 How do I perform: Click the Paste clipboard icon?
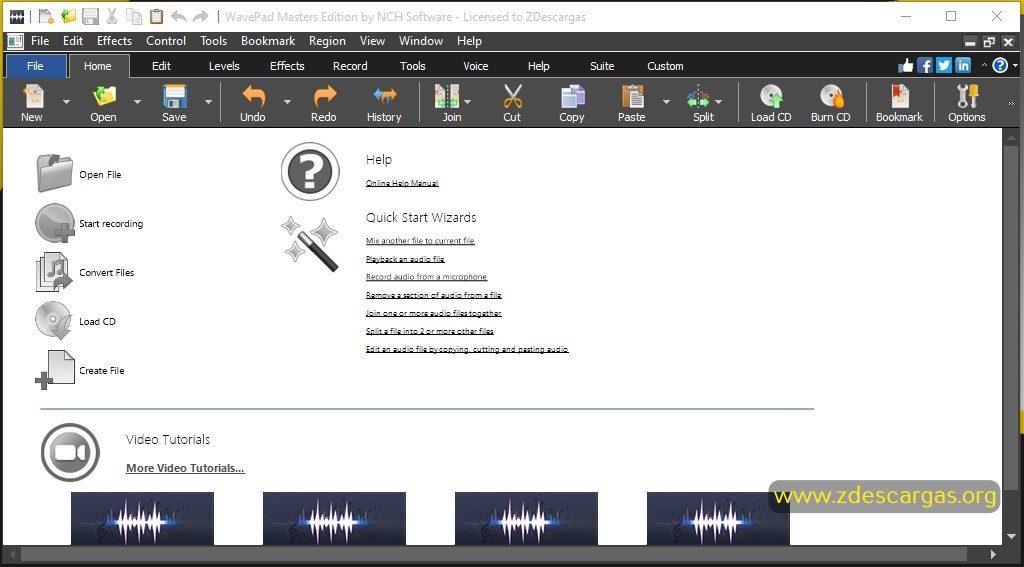[632, 97]
